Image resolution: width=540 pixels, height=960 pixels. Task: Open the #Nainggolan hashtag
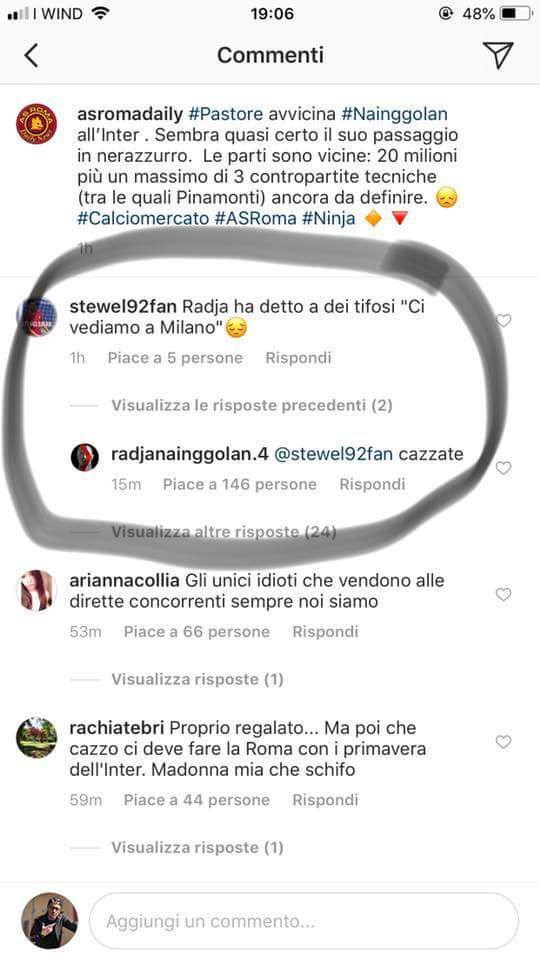click(394, 114)
